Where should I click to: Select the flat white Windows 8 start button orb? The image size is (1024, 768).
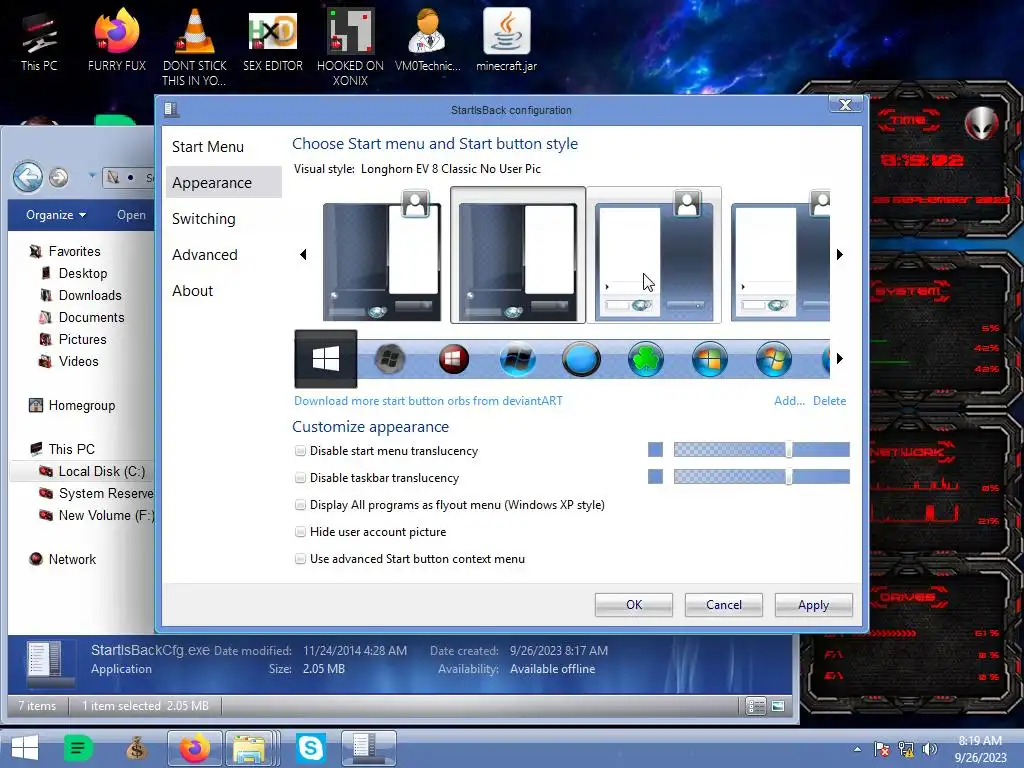point(325,359)
